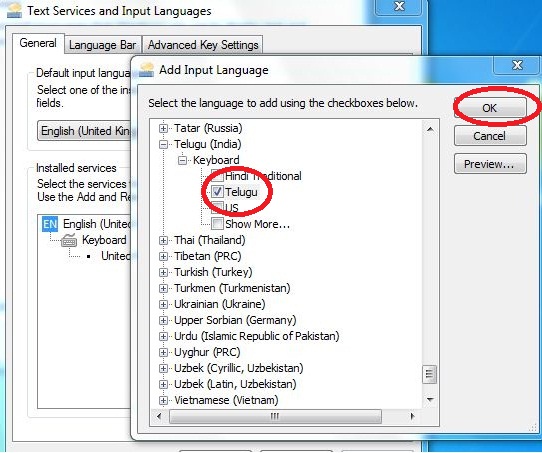Switch to the Language Bar tab
The height and width of the screenshot is (453, 542).
point(103,45)
